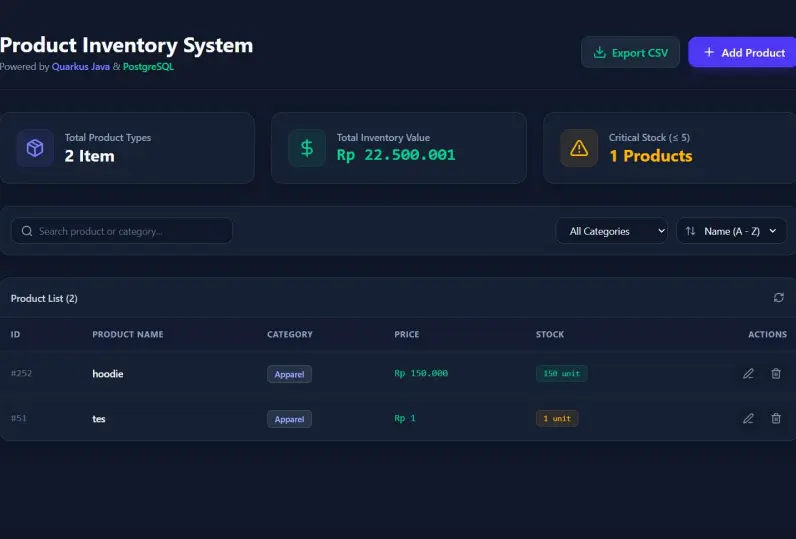Click the CATEGORY column header
Image resolution: width=796 pixels, height=539 pixels.
pyautogui.click(x=290, y=334)
